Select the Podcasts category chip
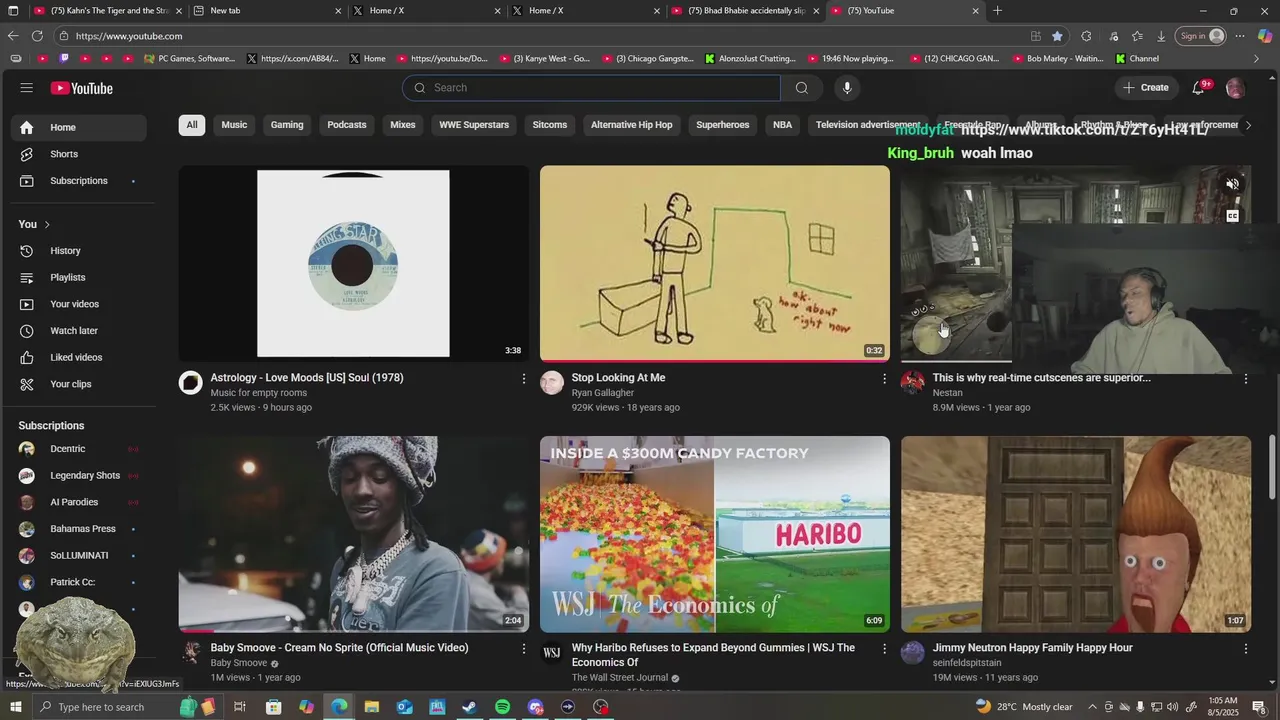Image resolution: width=1280 pixels, height=720 pixels. (x=347, y=125)
